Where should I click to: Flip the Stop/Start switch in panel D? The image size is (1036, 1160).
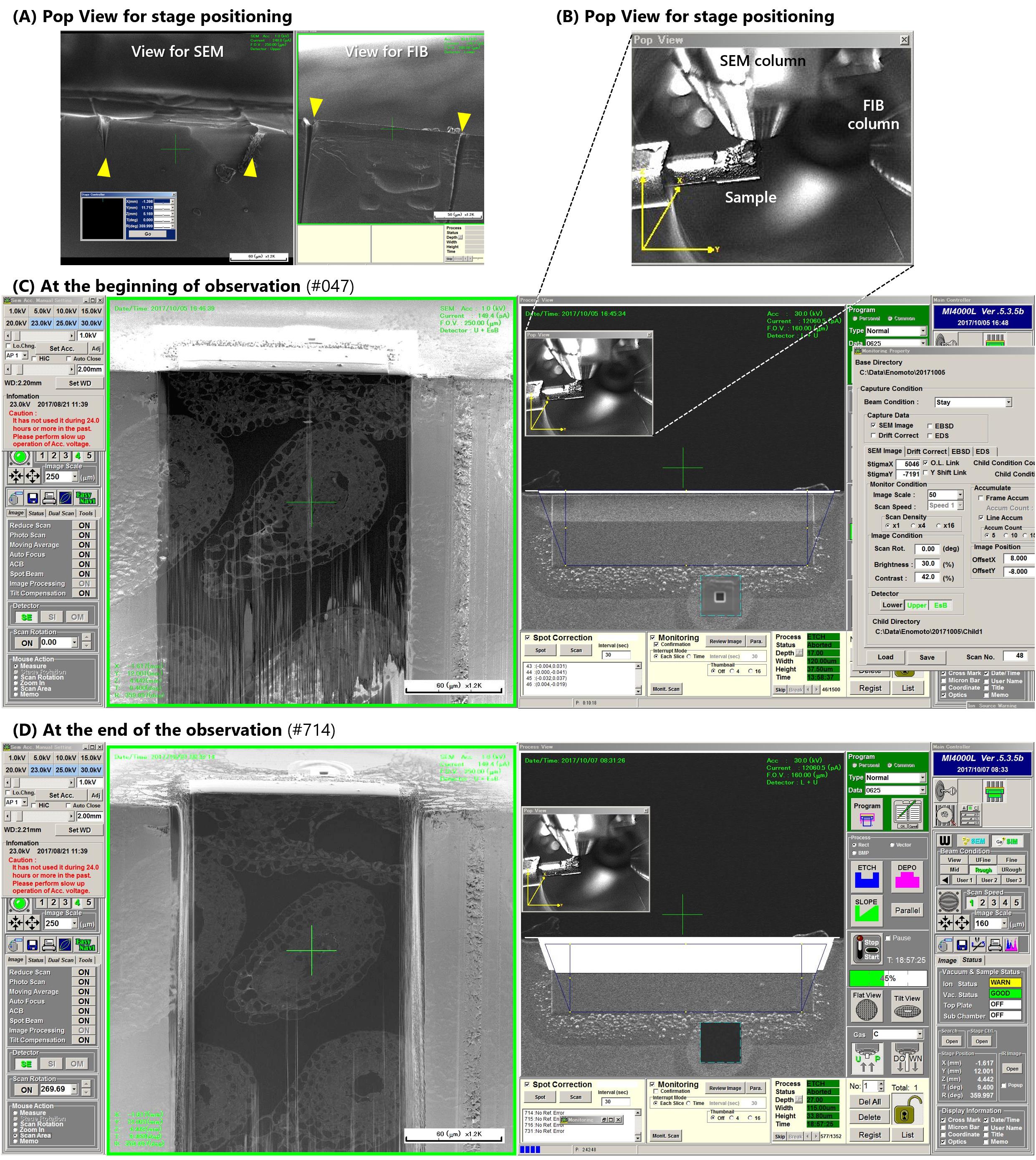pos(867,948)
